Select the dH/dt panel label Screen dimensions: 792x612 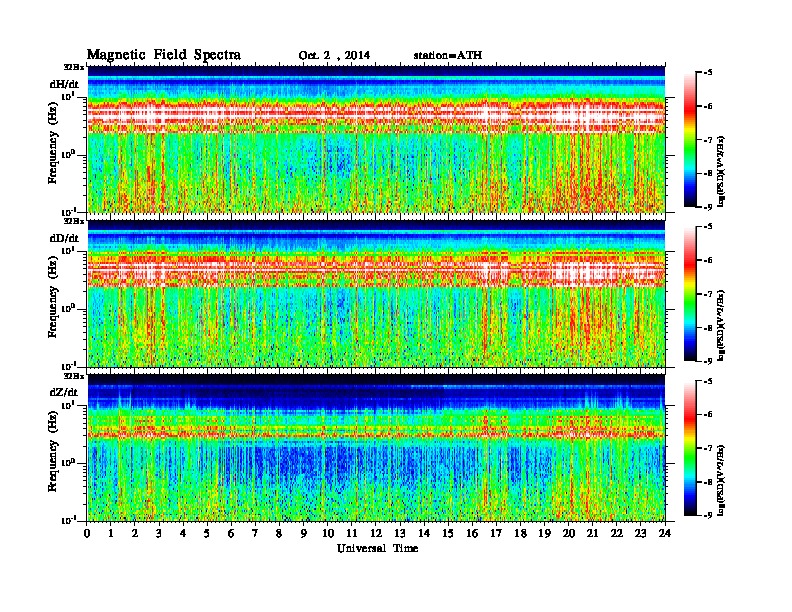64,84
